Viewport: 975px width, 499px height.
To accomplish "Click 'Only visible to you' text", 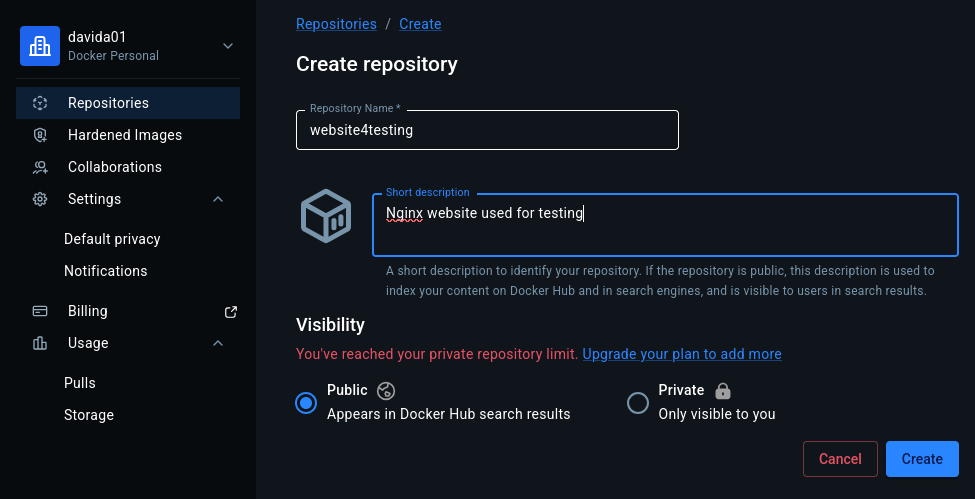I will pyautogui.click(x=717, y=414).
